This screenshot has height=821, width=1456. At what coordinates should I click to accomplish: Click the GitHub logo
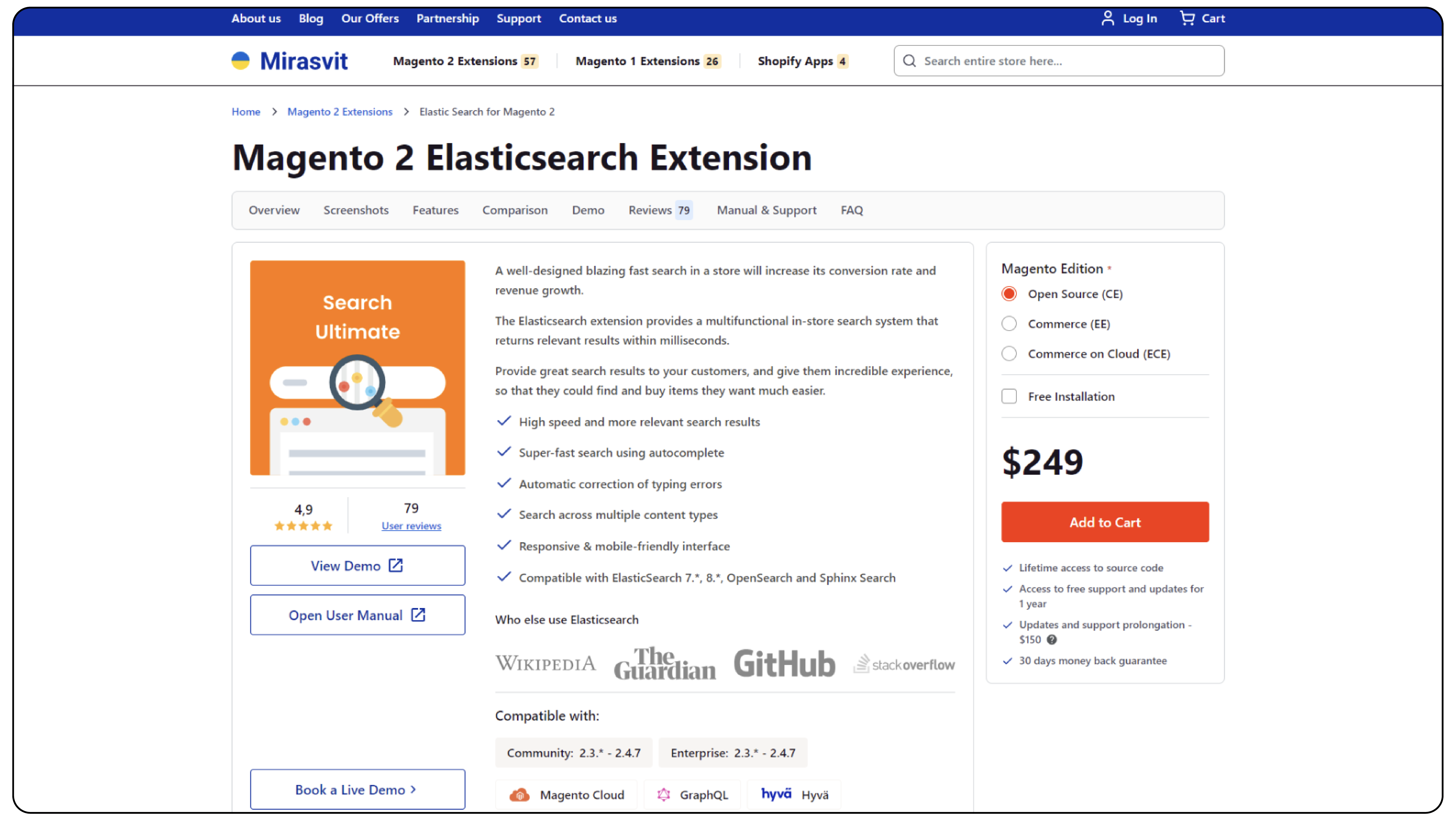(x=784, y=663)
